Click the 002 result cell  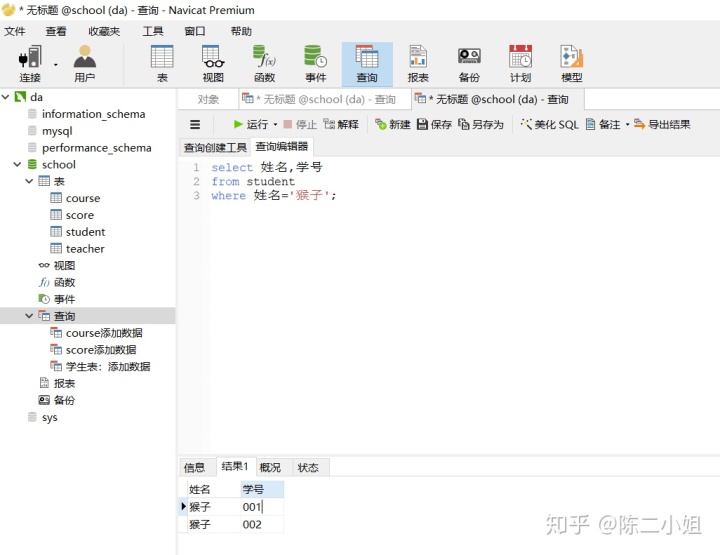262,524
